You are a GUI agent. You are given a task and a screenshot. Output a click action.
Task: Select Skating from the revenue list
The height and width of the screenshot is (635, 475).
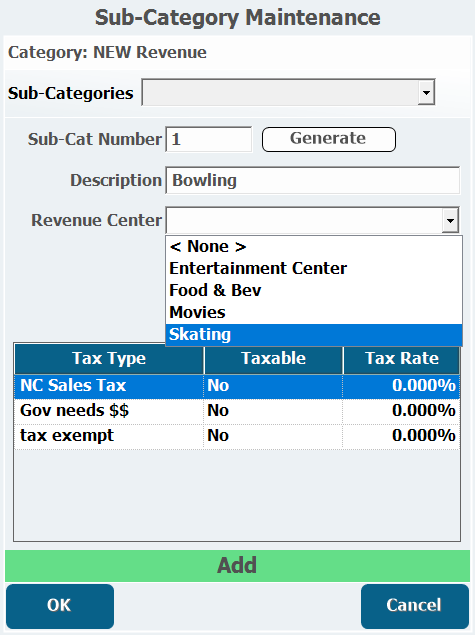tap(314, 335)
